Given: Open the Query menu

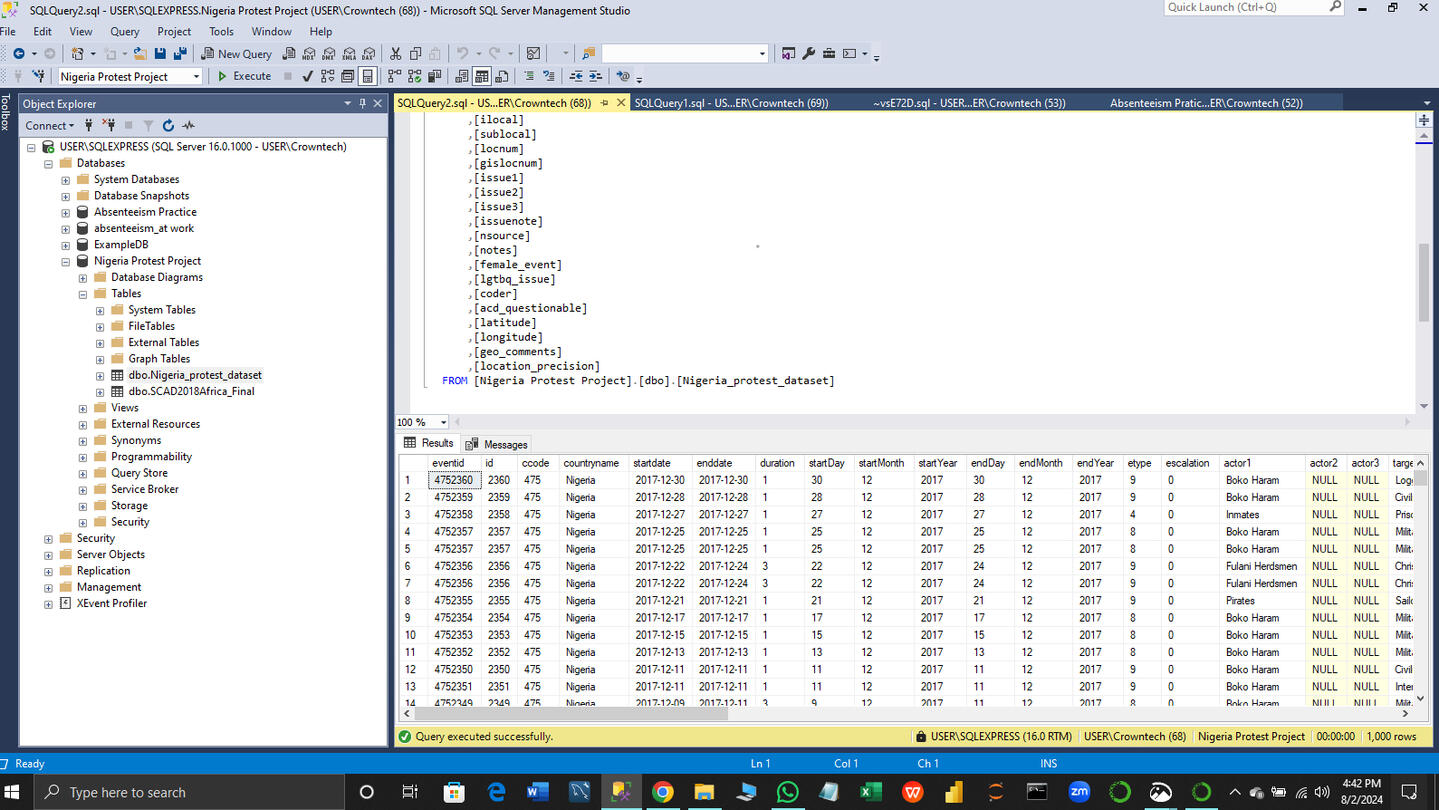Looking at the screenshot, I should point(124,32).
